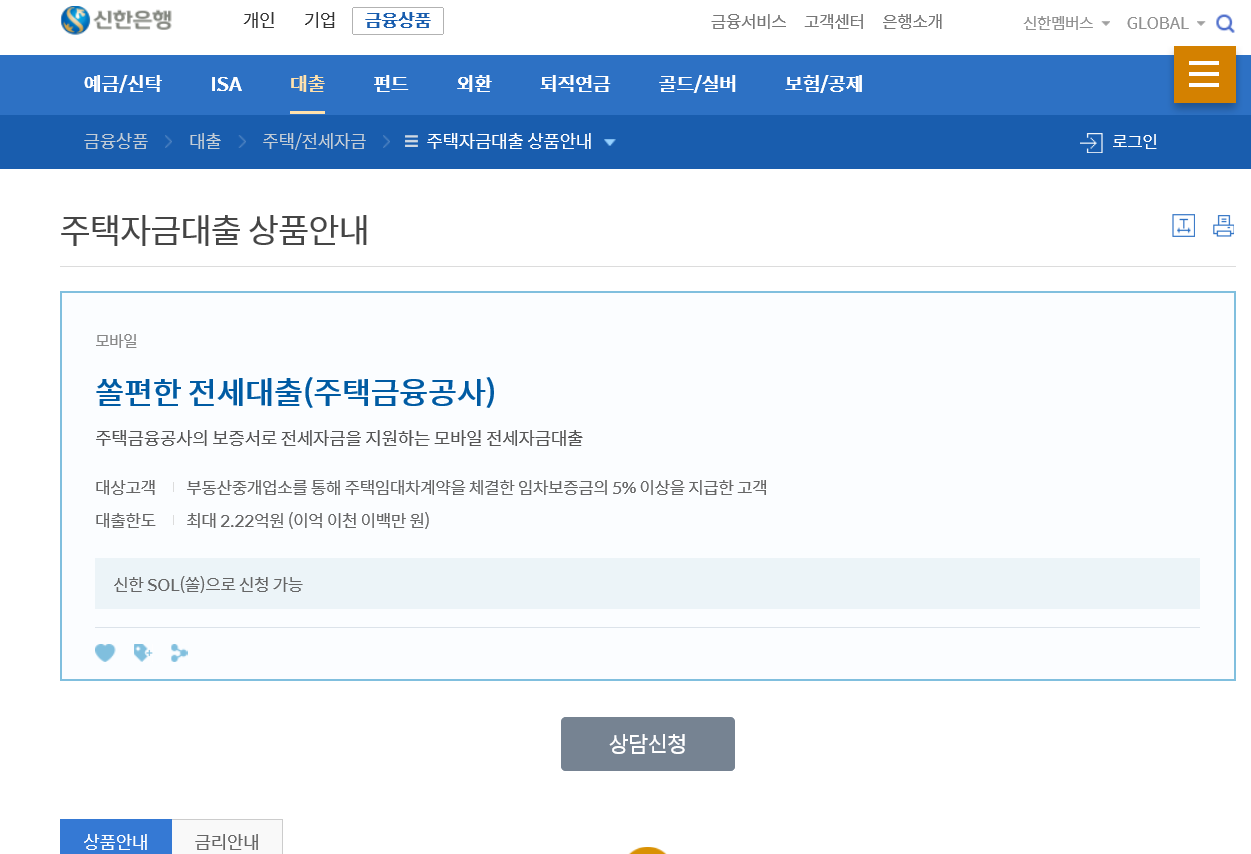Click the 금융상품 breadcrumb
The width and height of the screenshot is (1251, 854).
[116, 142]
